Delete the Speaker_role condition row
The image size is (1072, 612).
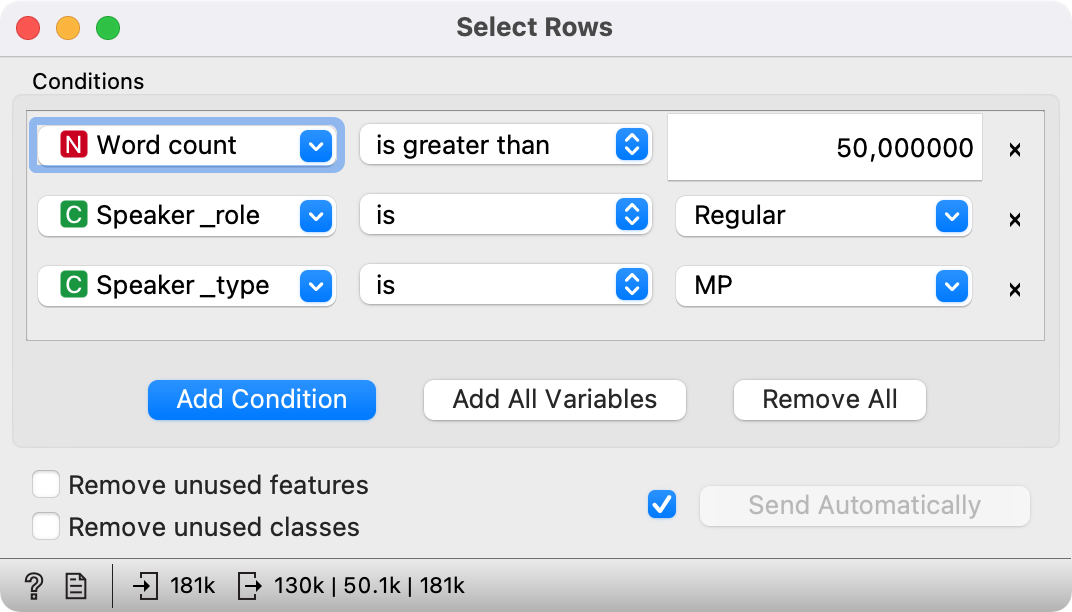(x=1014, y=220)
